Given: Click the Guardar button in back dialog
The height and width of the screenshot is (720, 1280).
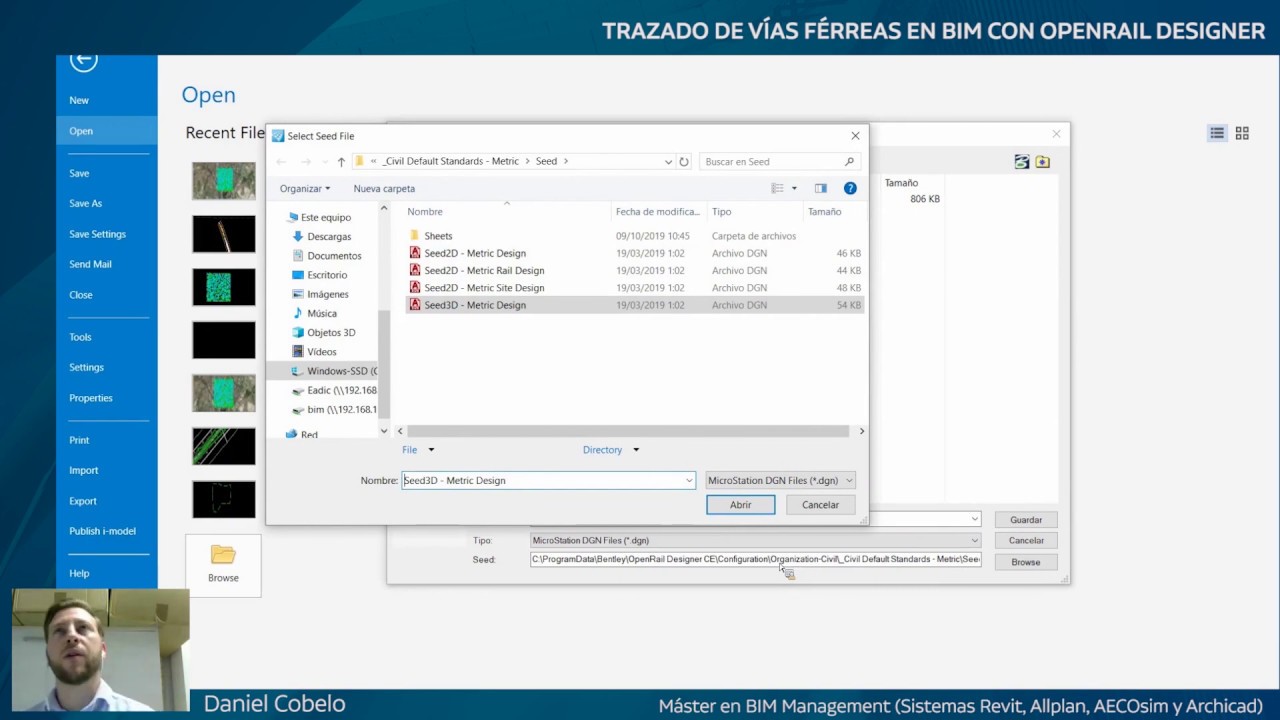Looking at the screenshot, I should (1026, 520).
